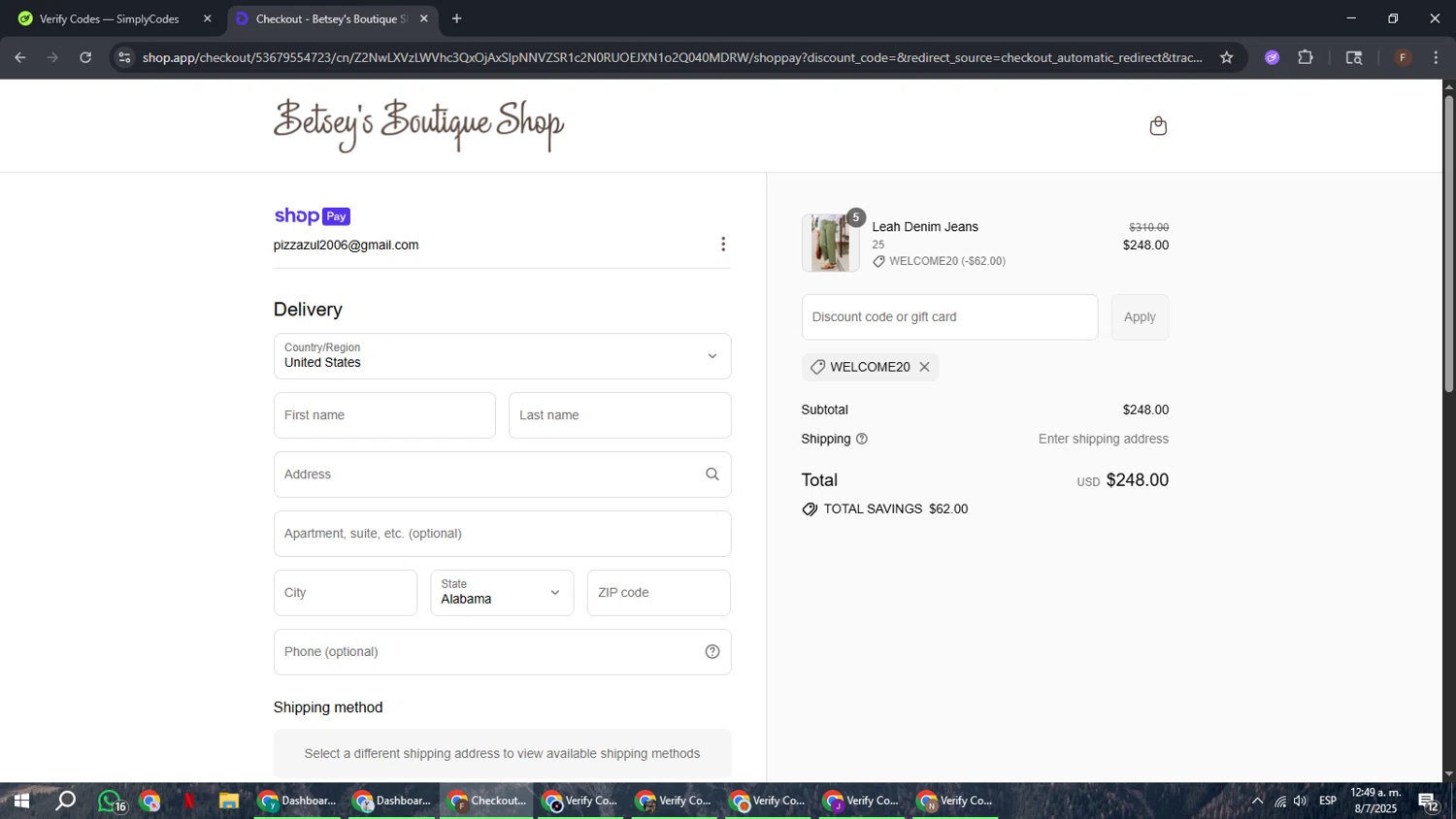Open Netflix from the taskbar

tap(189, 802)
